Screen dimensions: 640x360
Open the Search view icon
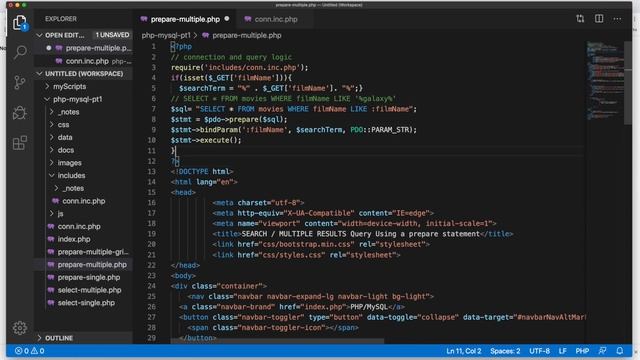20,53
